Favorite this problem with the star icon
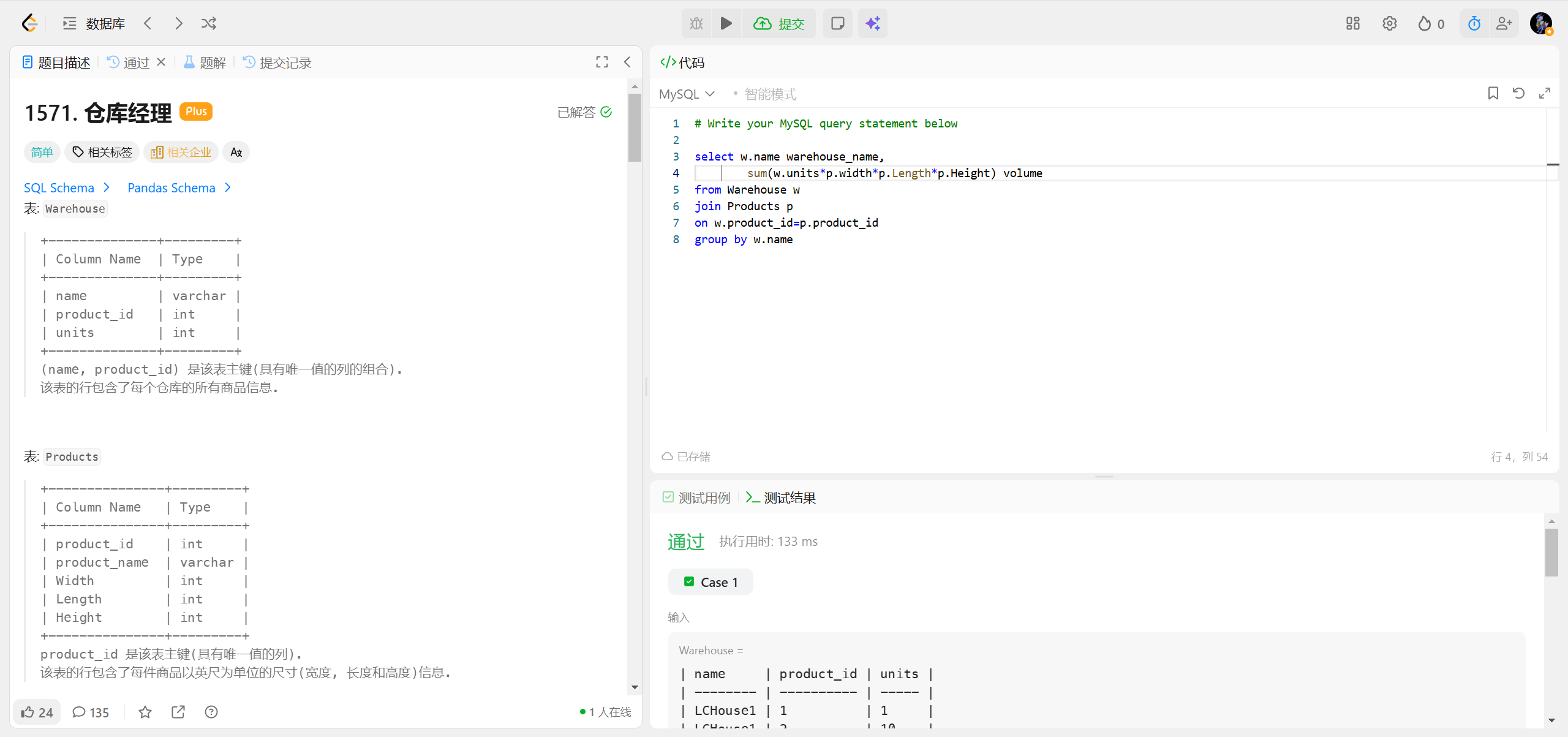 145,712
